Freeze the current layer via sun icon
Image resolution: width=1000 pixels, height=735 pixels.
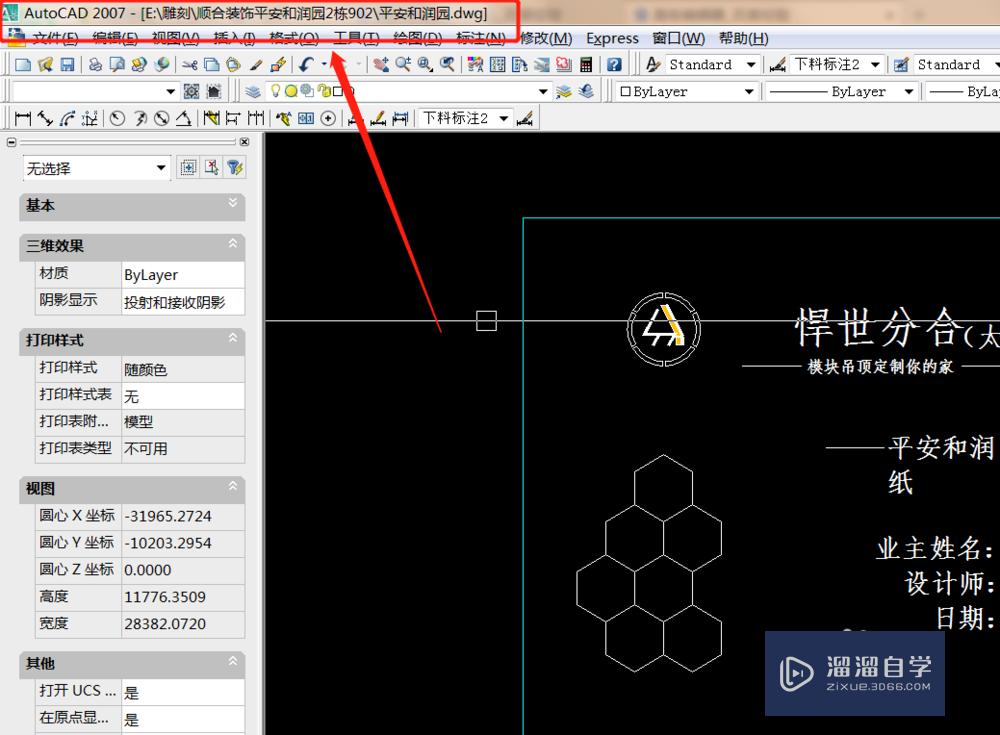[291, 90]
